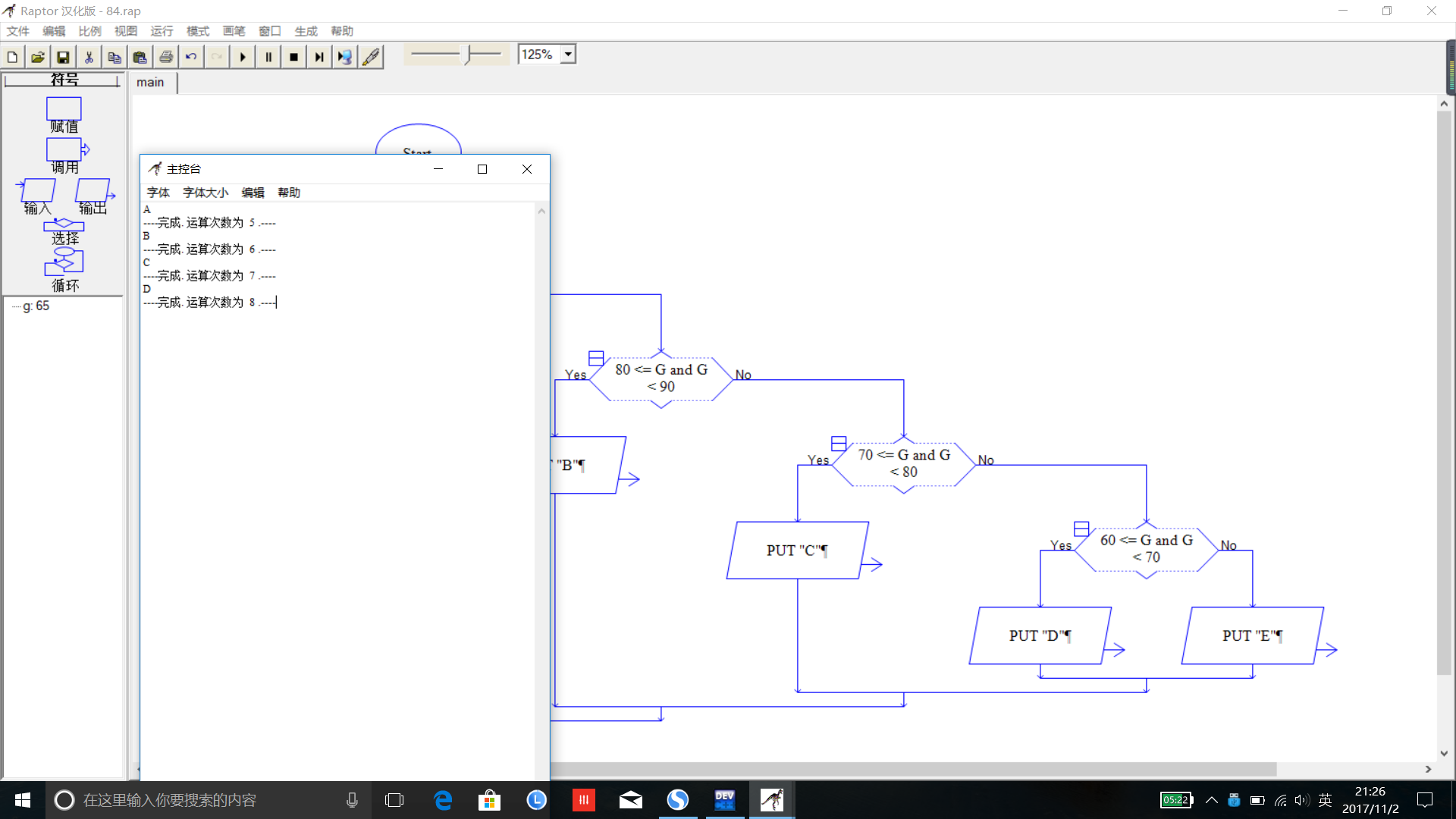Open 字体 menu in console window
This screenshot has height=819, width=1456.
coord(158,193)
